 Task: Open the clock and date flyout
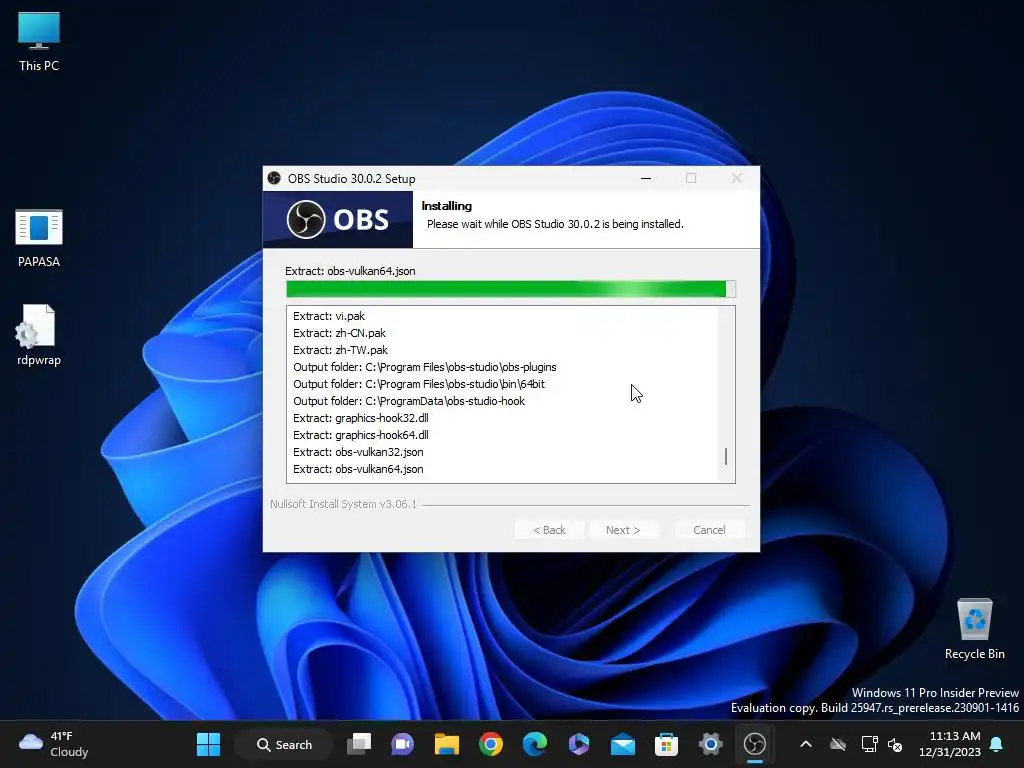950,744
